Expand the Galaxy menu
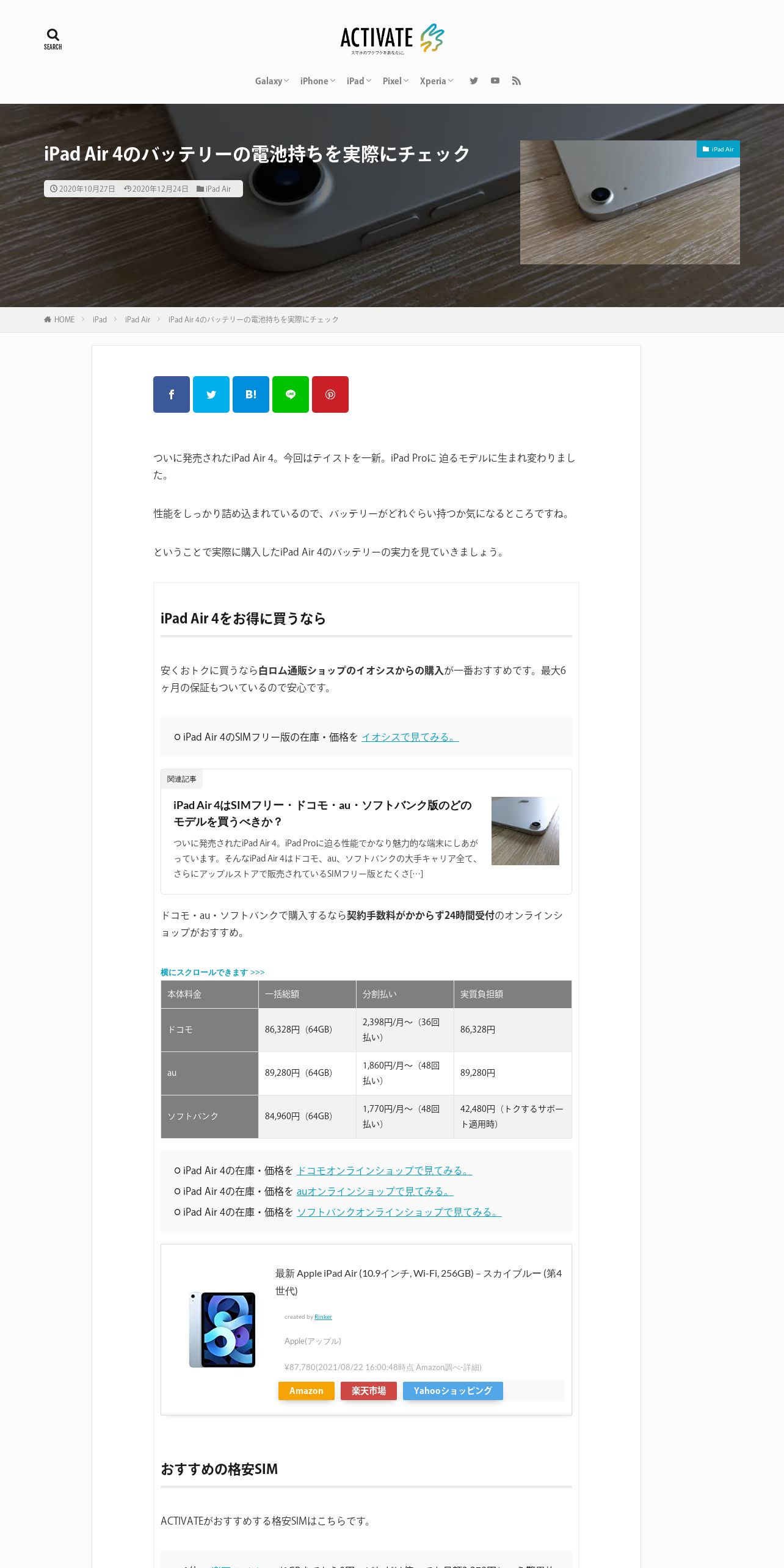Screen dimensions: 784x1568 coord(272,81)
